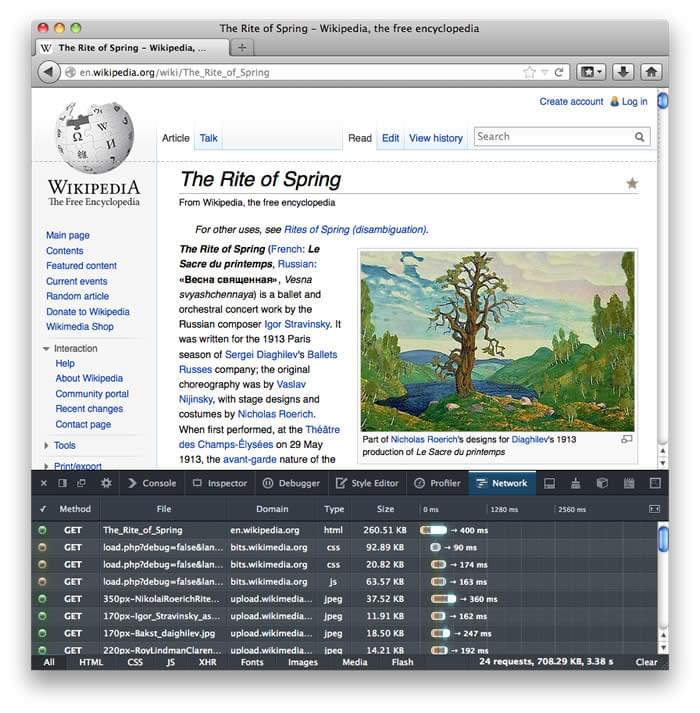This screenshot has height=713, width=700.
Task: Toggle the HTML filter in the network footer
Action: point(91,662)
